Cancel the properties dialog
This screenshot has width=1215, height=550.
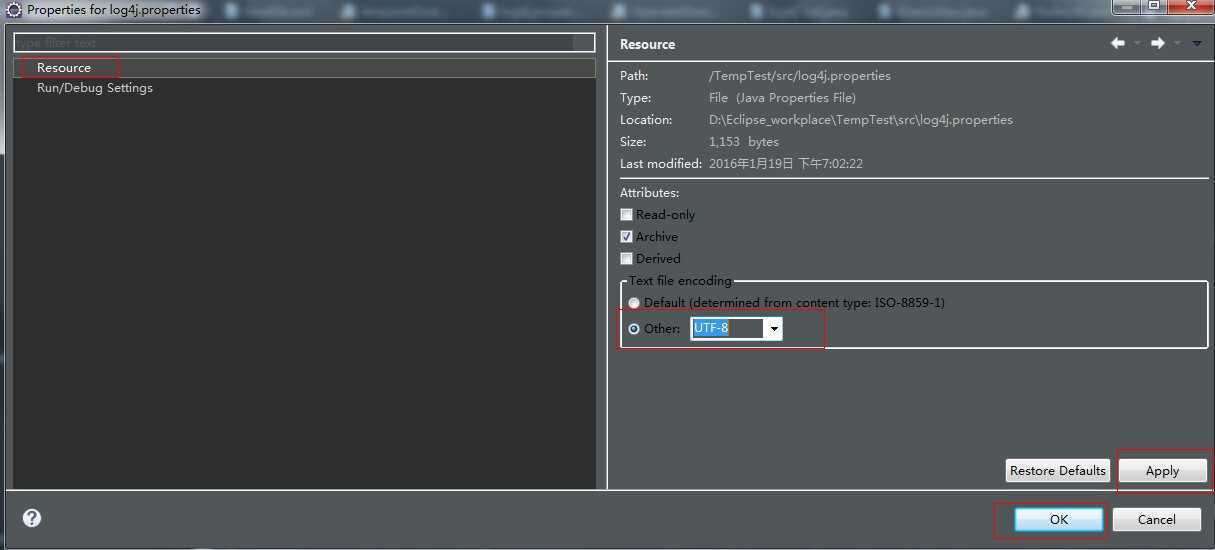click(1157, 519)
